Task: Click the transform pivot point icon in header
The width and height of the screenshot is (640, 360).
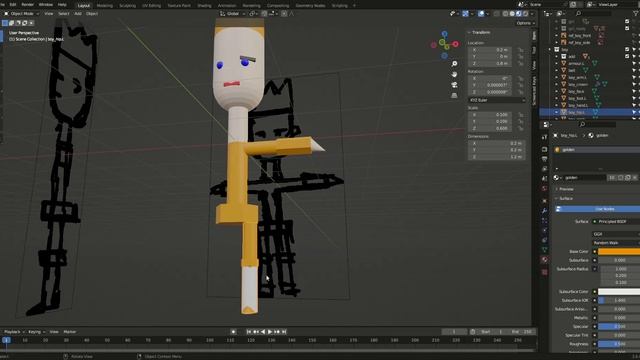Action: 253,13
